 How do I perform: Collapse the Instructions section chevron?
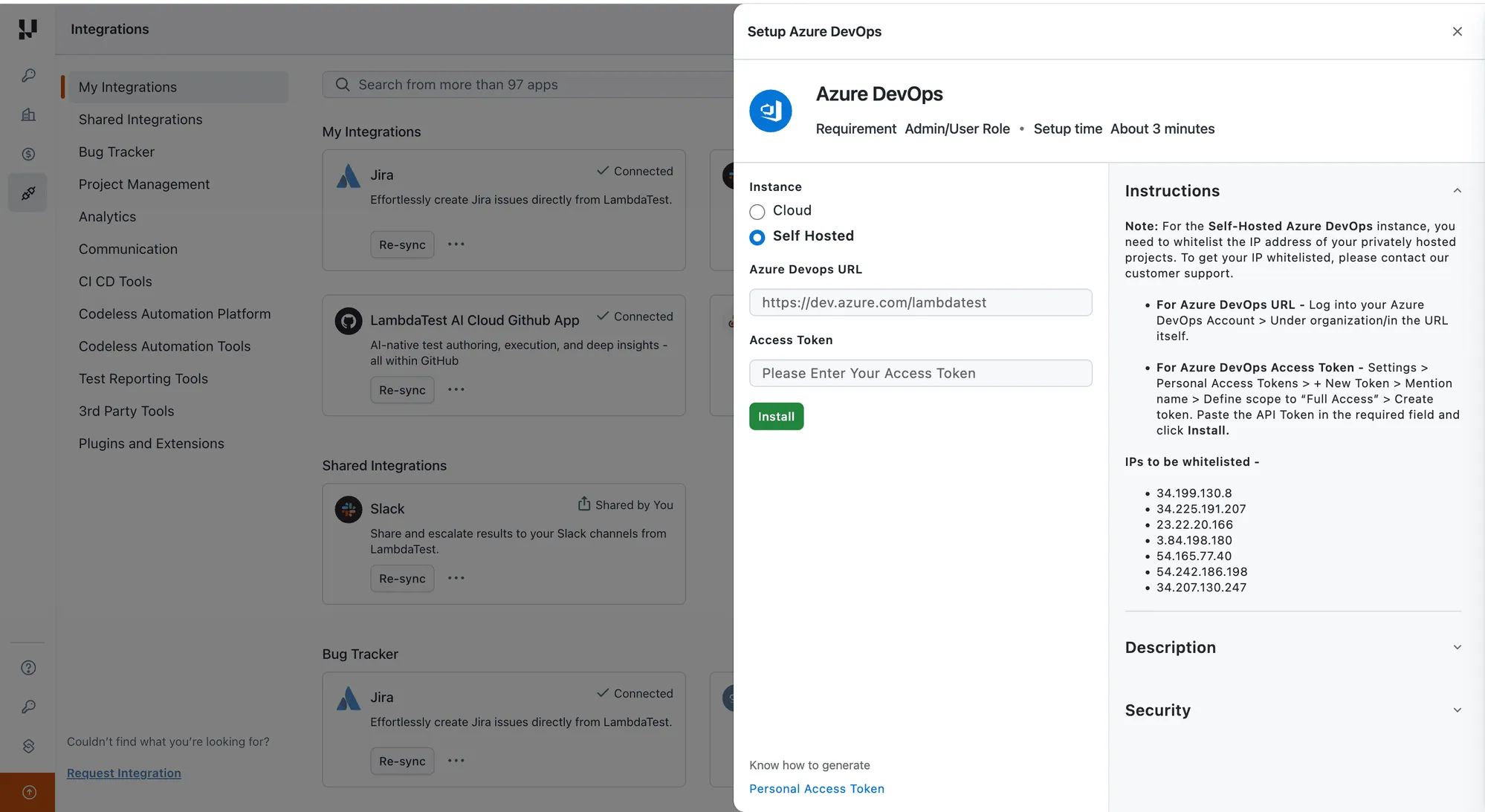(1457, 191)
